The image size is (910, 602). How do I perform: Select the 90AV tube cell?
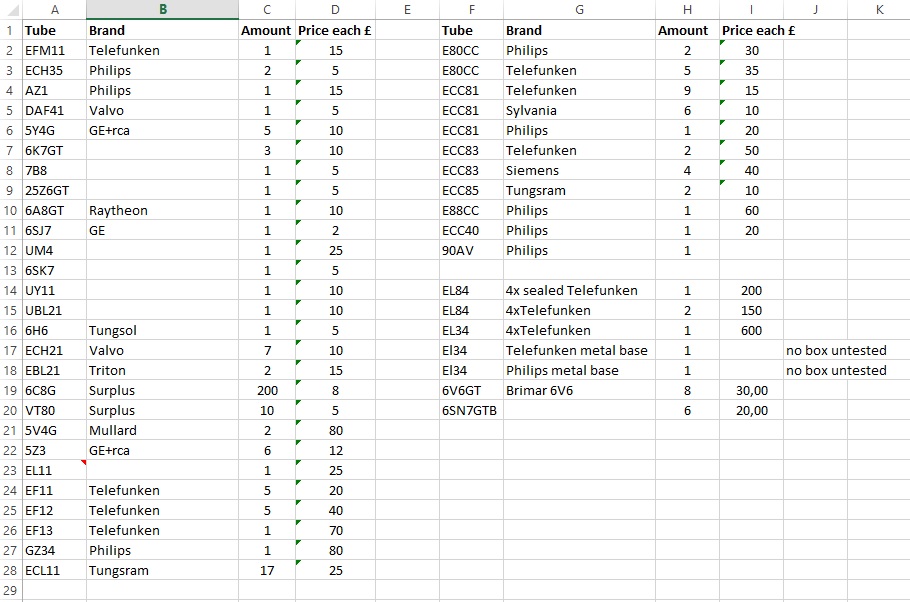[471, 250]
